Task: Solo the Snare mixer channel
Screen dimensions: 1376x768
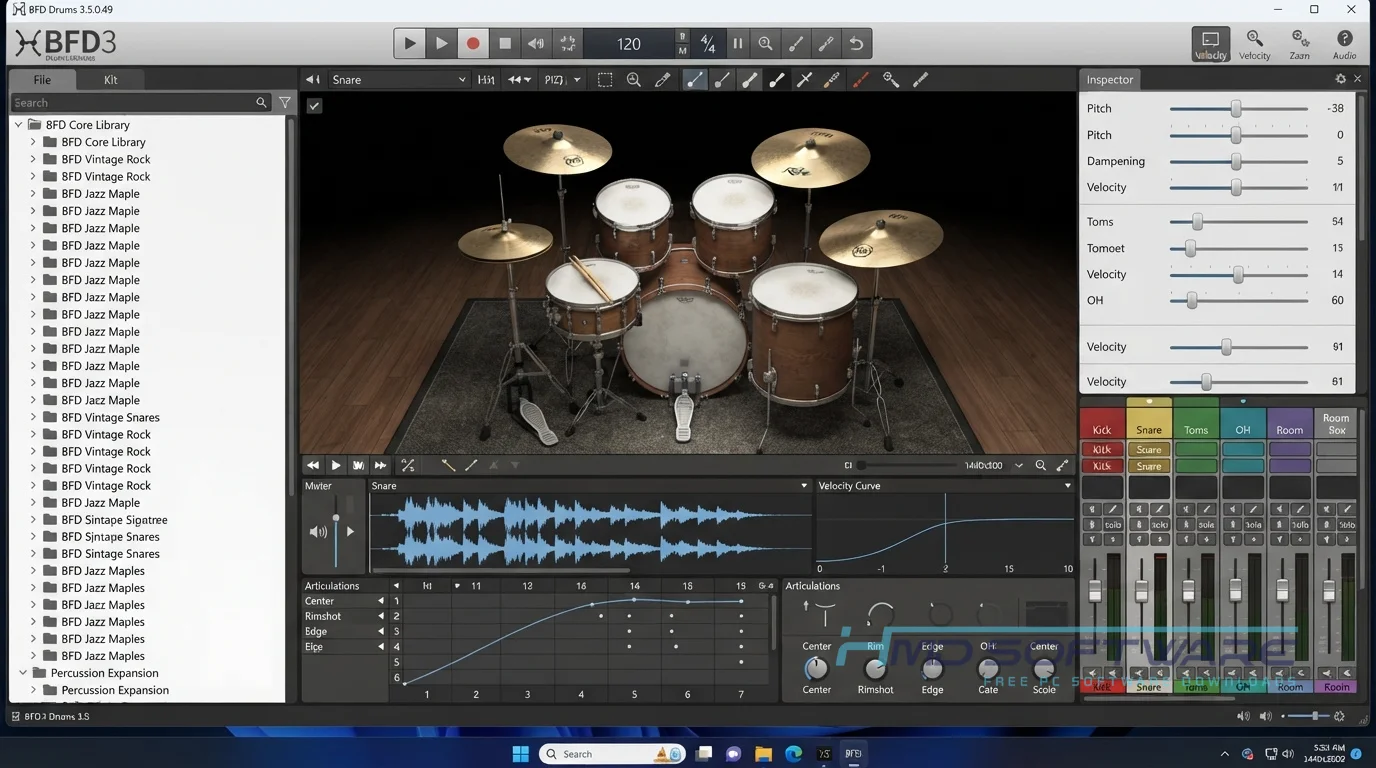Action: [x=1159, y=524]
